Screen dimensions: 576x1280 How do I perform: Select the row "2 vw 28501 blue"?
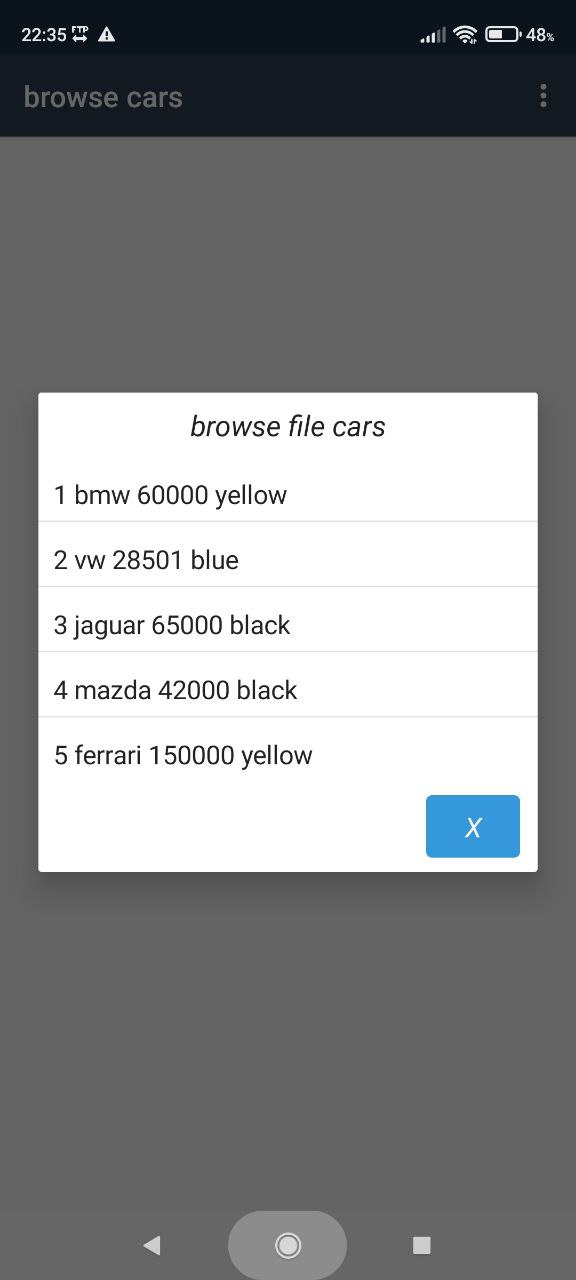[x=288, y=560]
